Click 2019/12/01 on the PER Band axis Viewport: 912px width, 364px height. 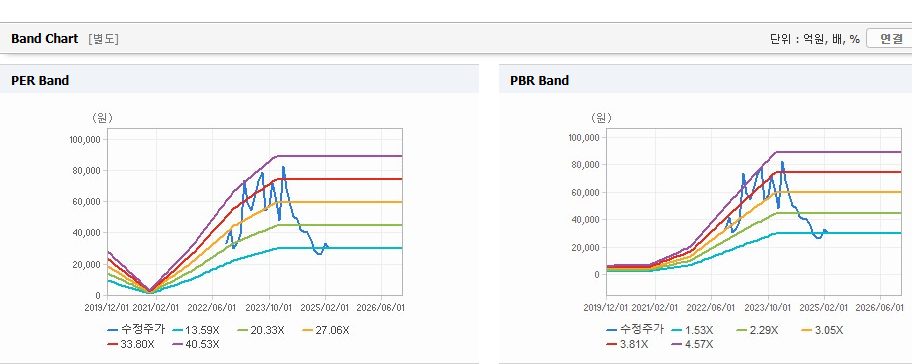pyautogui.click(x=106, y=307)
